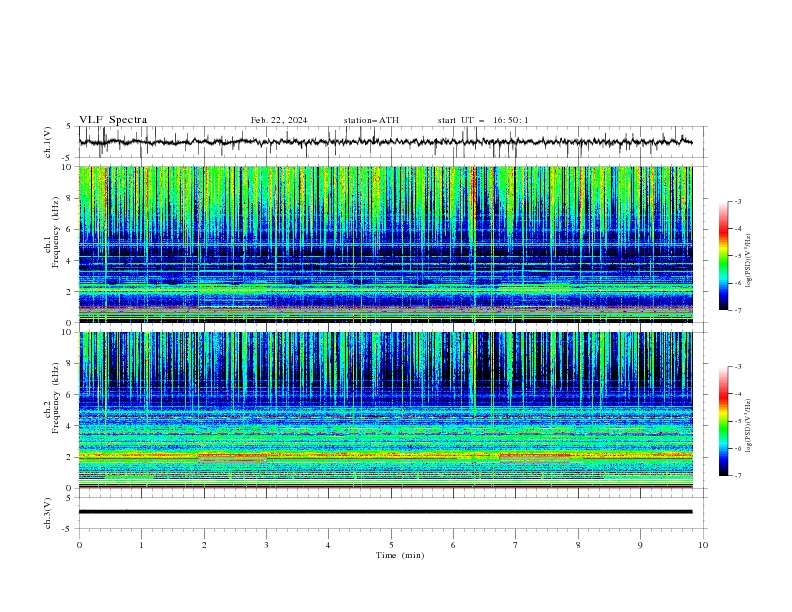
Task: Click the lower "log(PSD)(V²/Hz)" colorbar label
Action: (749, 425)
